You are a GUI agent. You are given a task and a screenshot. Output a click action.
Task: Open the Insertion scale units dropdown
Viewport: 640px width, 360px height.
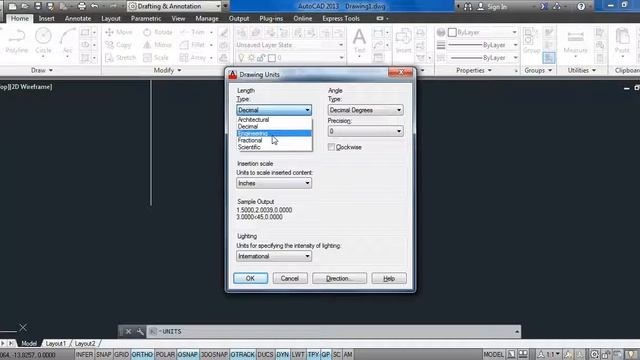pos(274,183)
